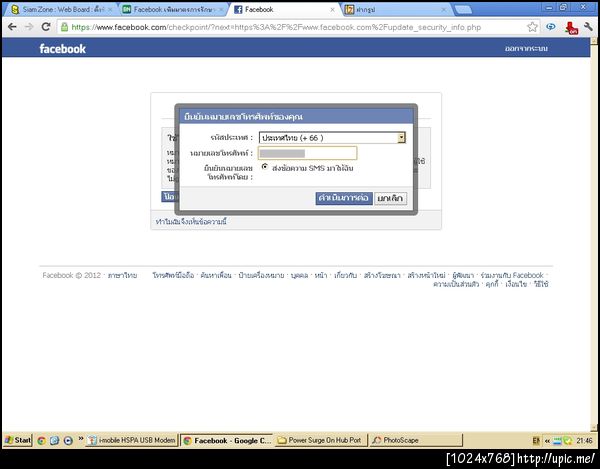
Task: Reload the page with the refresh icon
Action: click(46, 27)
